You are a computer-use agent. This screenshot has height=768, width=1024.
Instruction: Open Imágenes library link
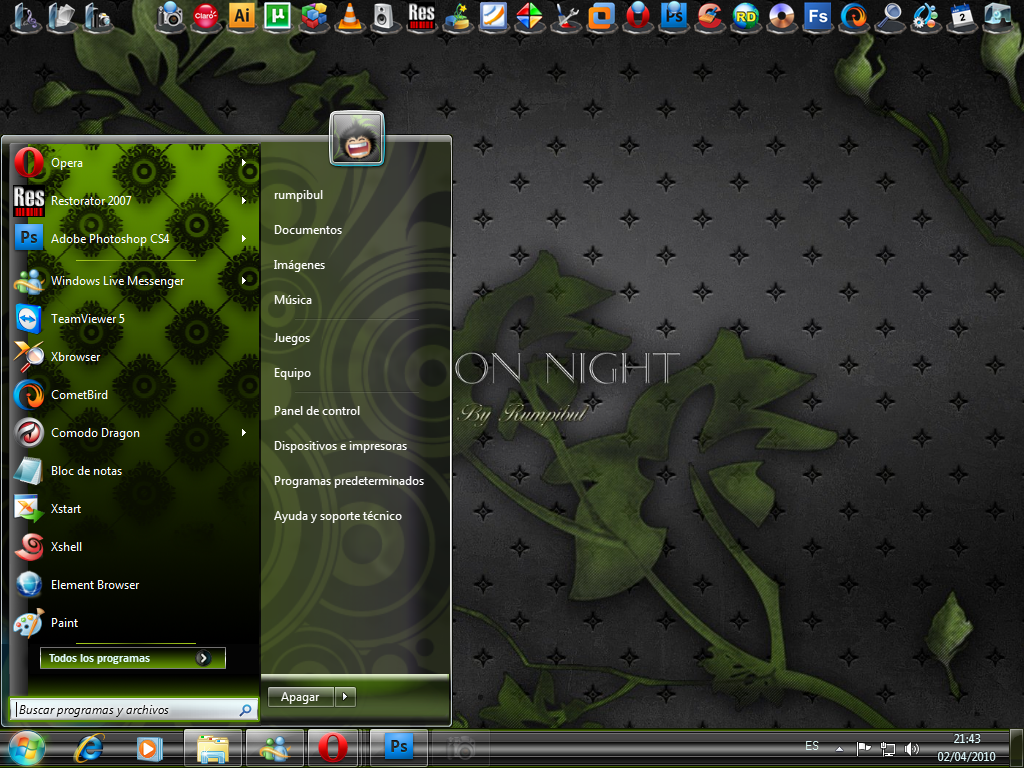click(299, 264)
